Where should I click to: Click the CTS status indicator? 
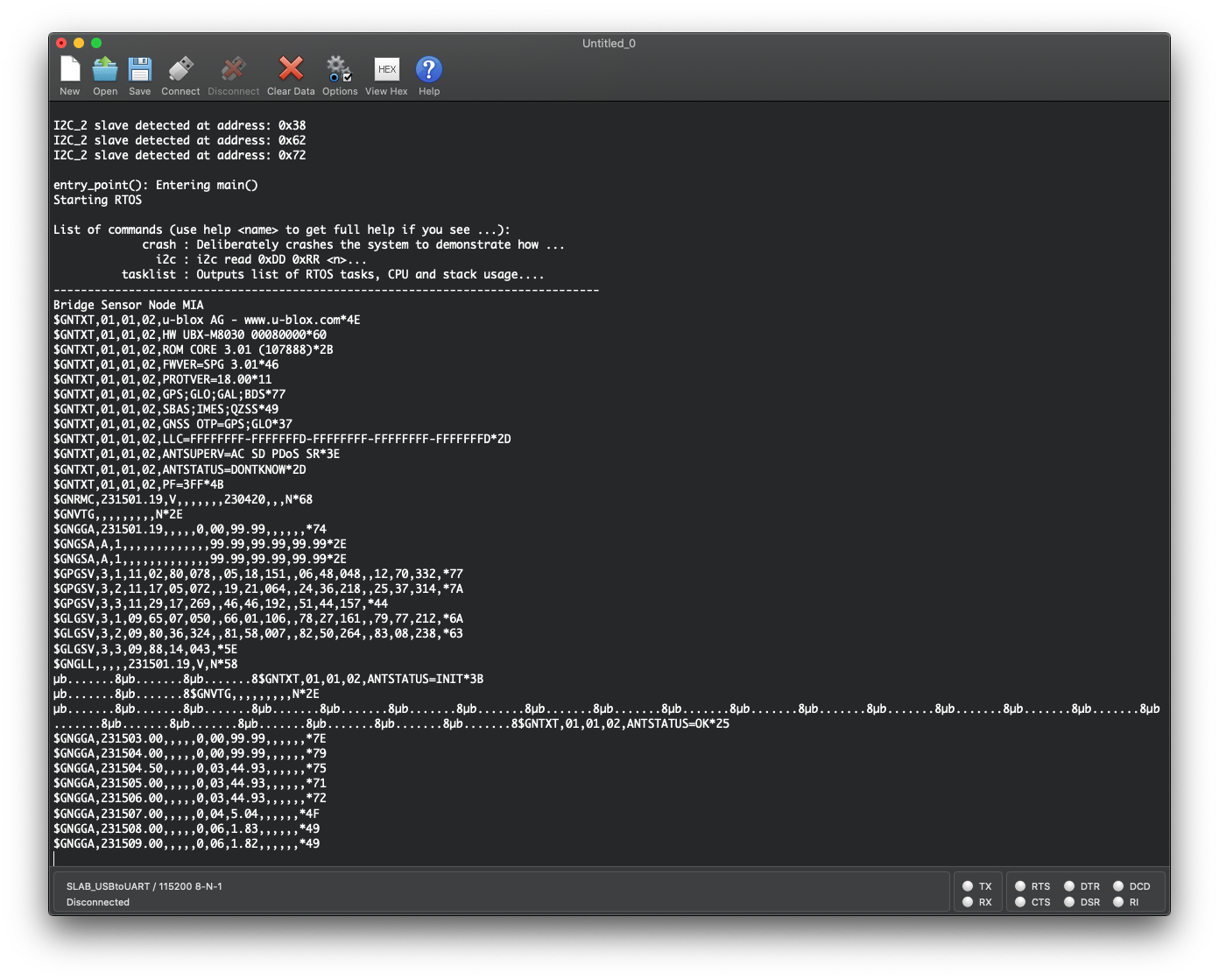pyautogui.click(x=1020, y=902)
